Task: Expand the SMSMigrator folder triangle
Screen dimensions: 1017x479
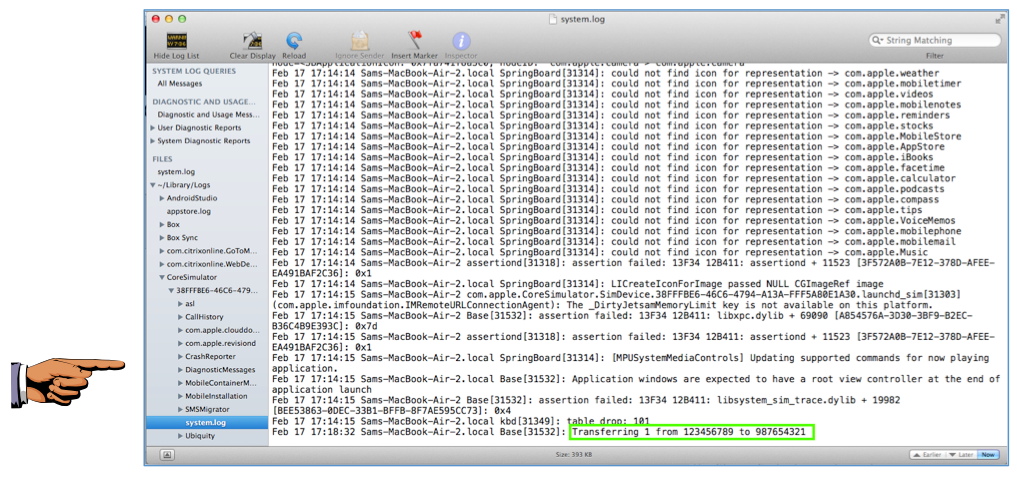Action: 180,410
